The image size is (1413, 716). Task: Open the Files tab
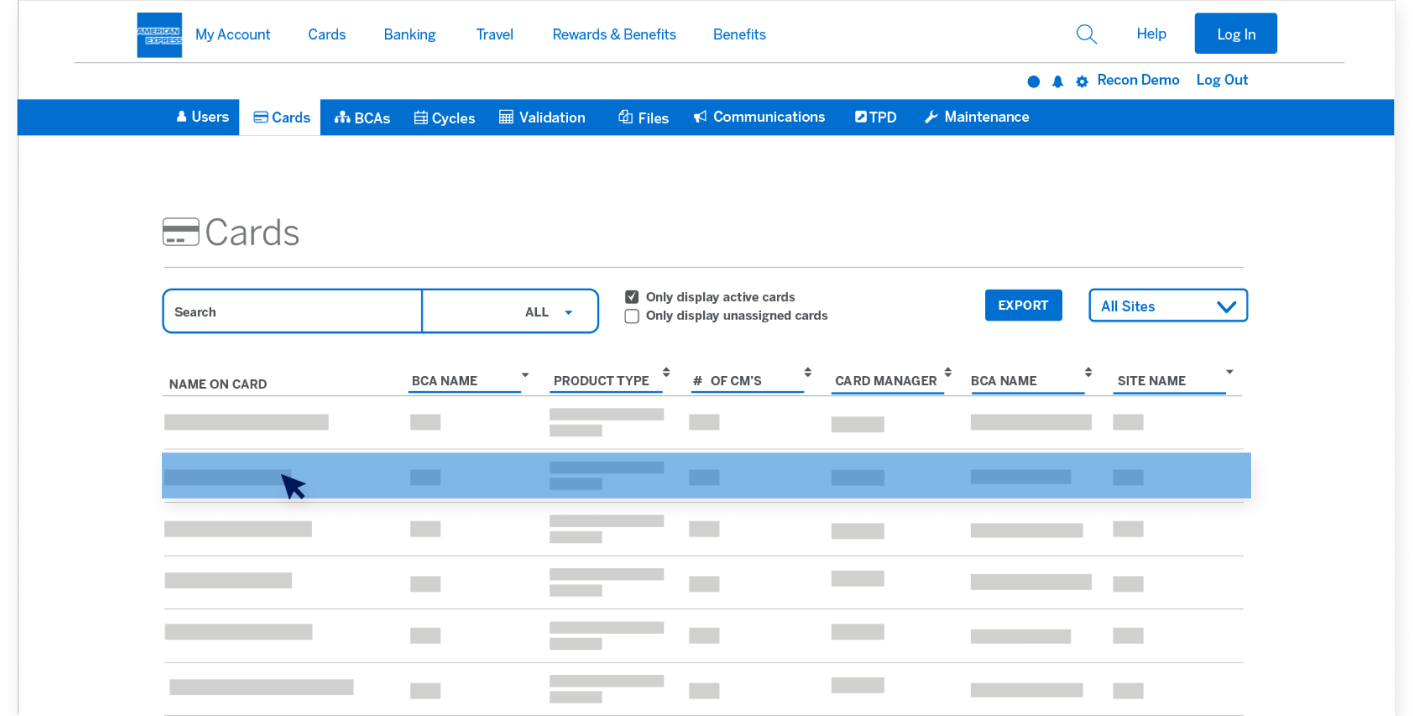[643, 118]
